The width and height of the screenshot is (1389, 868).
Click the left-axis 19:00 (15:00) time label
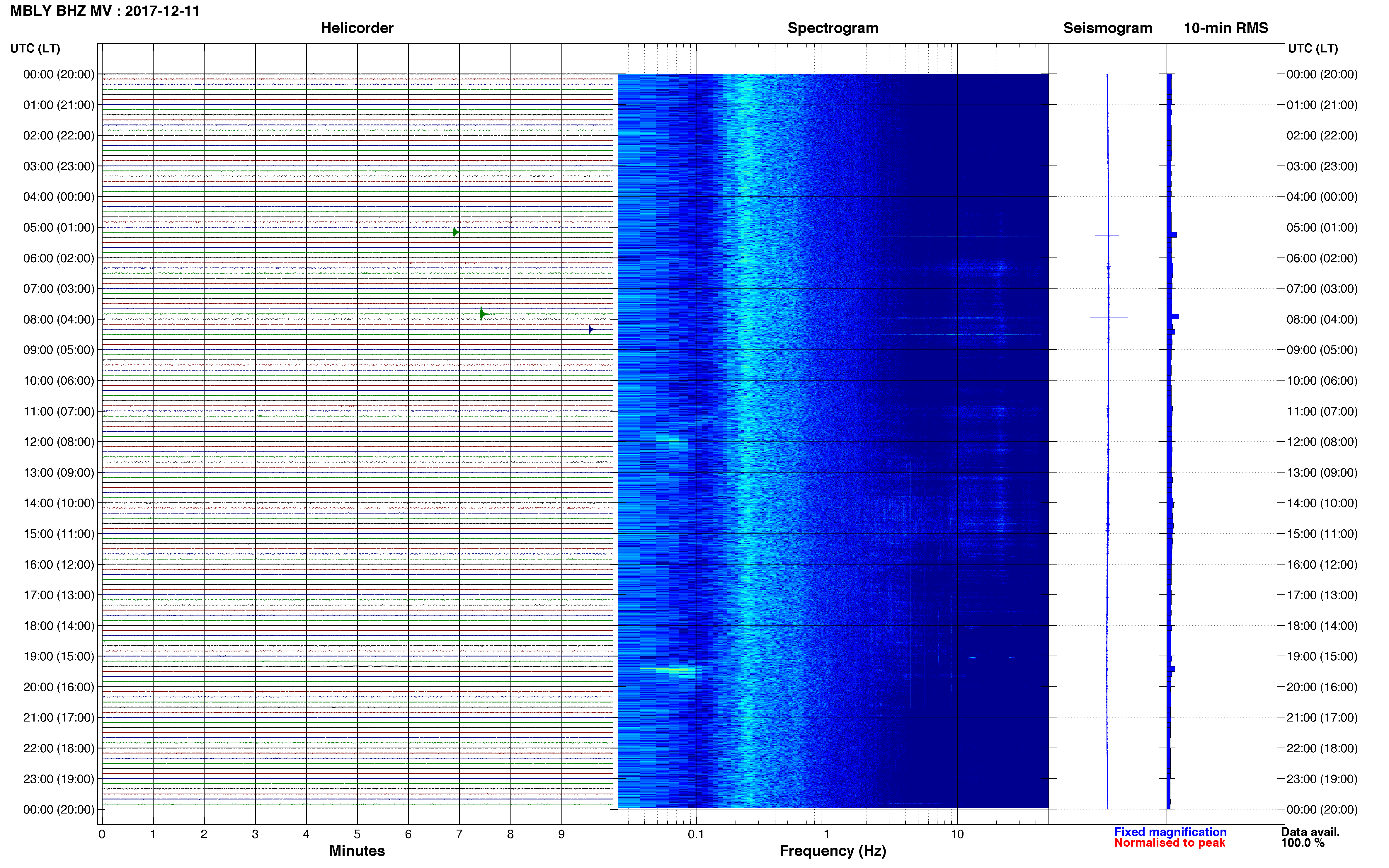pyautogui.click(x=59, y=656)
